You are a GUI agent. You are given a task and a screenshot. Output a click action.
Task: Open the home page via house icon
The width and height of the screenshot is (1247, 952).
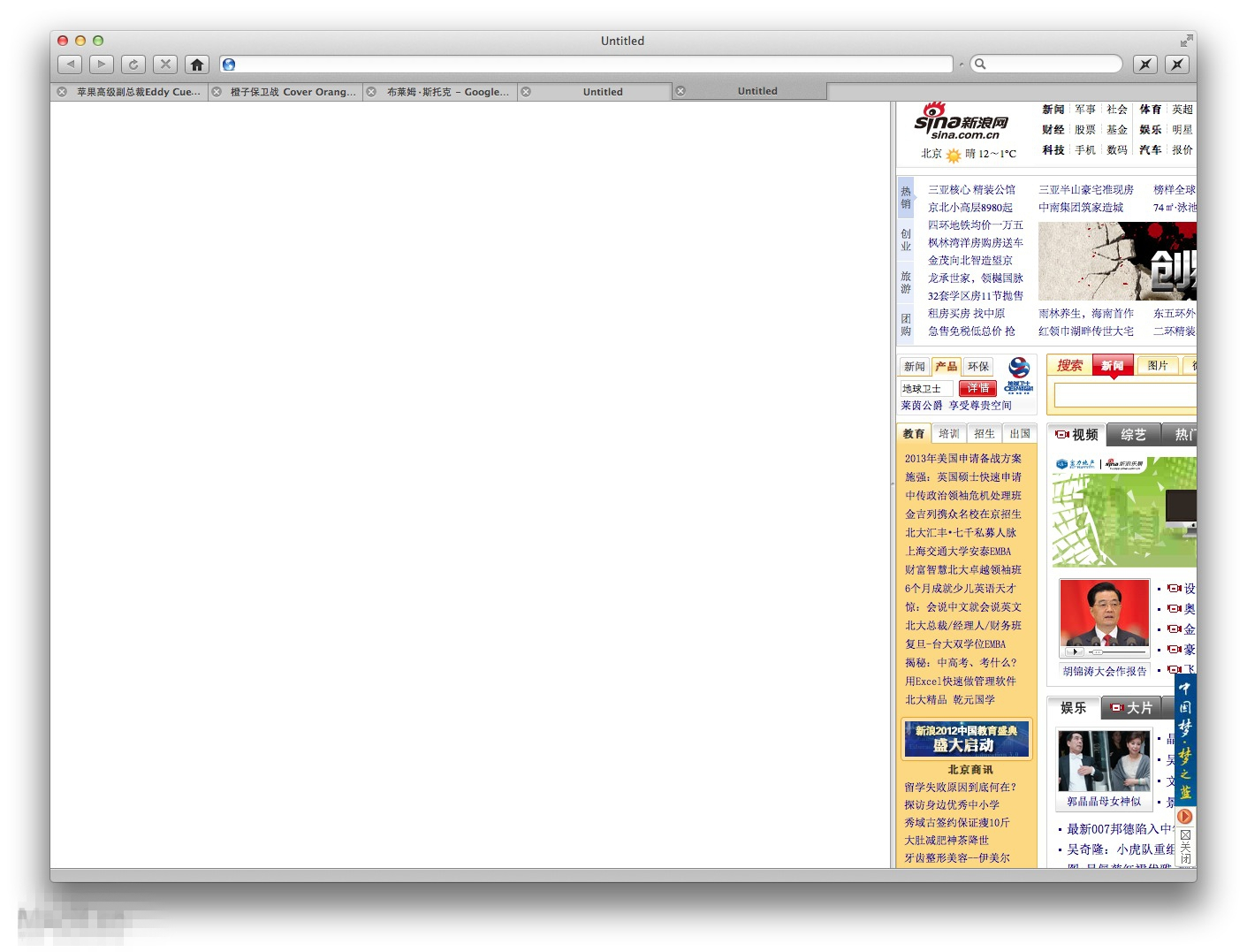tap(197, 64)
